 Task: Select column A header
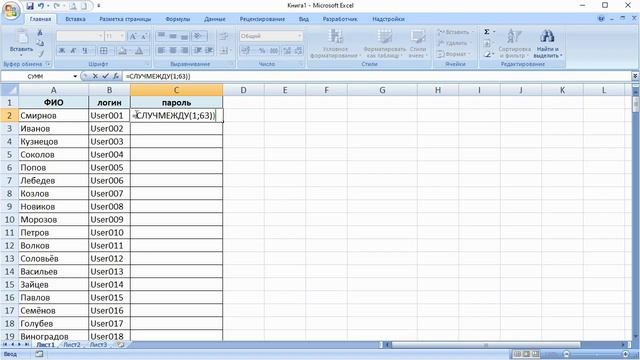(53, 90)
